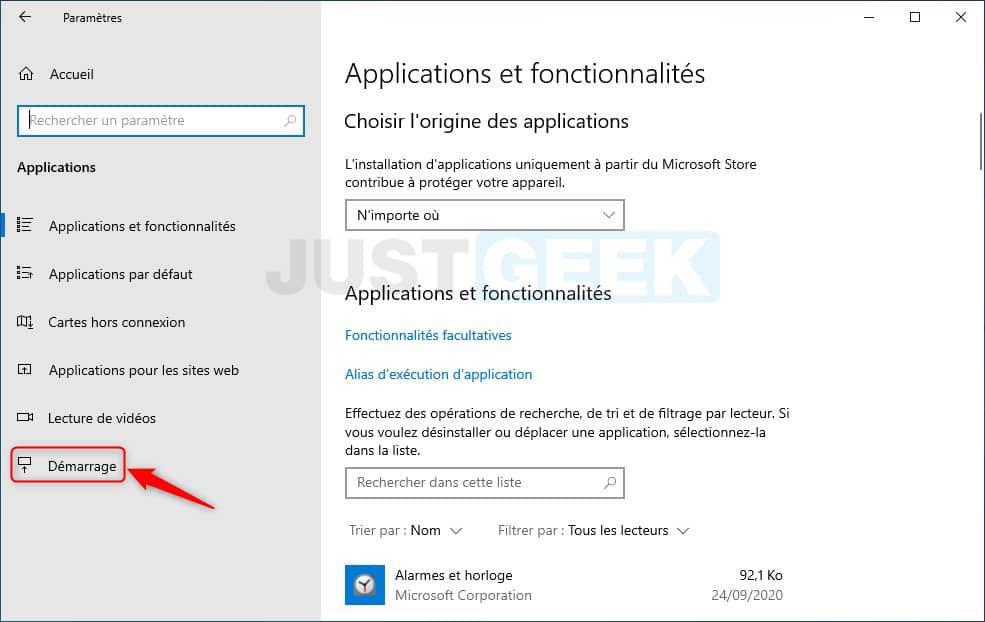Click the Lecture de vidéos icon
The width and height of the screenshot is (985, 622).
click(24, 417)
